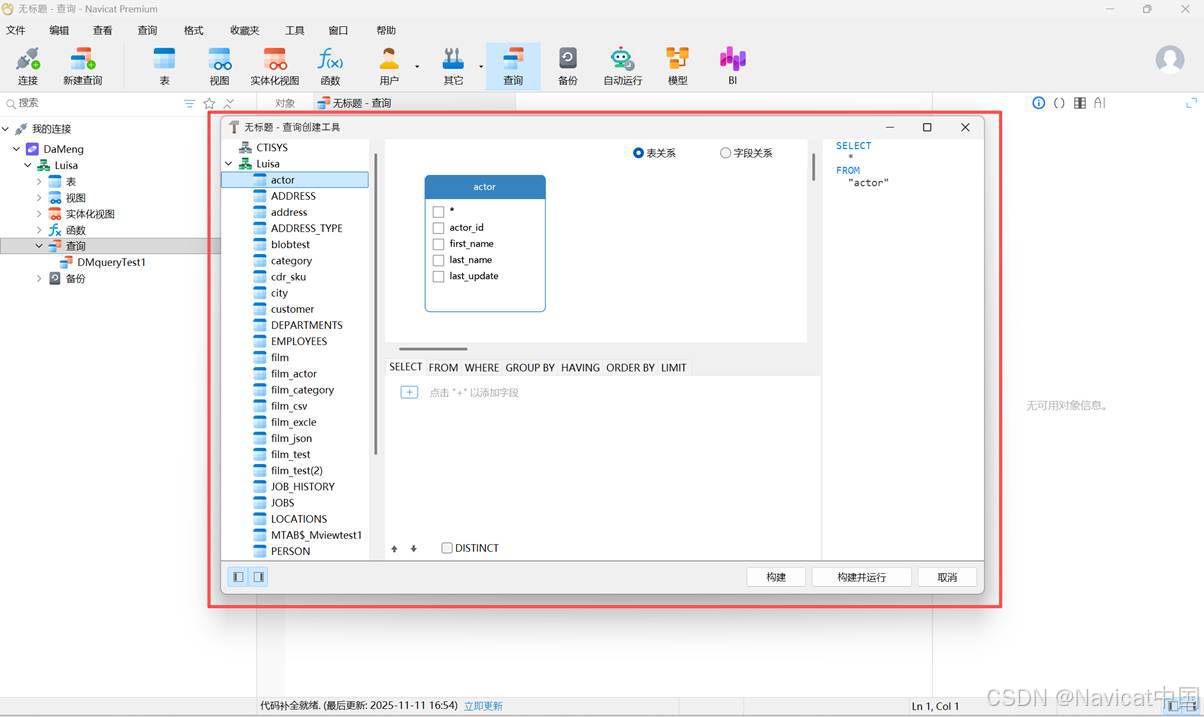Click the plus icon to add a field
Image resolution: width=1204 pixels, height=717 pixels.
click(409, 392)
